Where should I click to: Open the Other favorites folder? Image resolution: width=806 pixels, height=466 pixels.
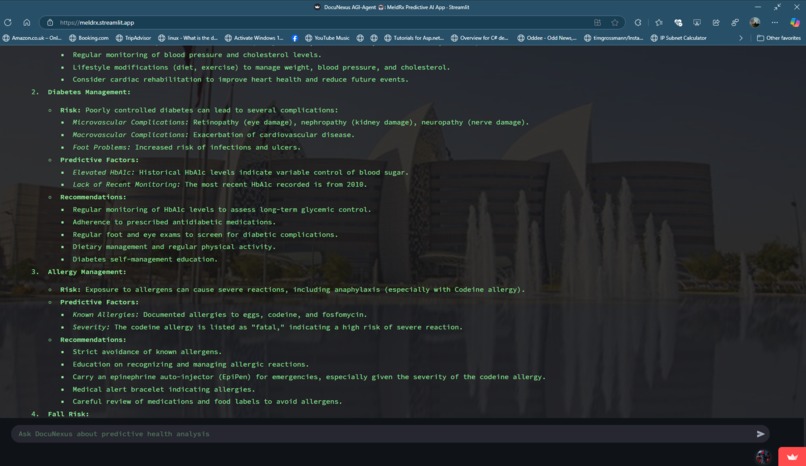[778, 38]
